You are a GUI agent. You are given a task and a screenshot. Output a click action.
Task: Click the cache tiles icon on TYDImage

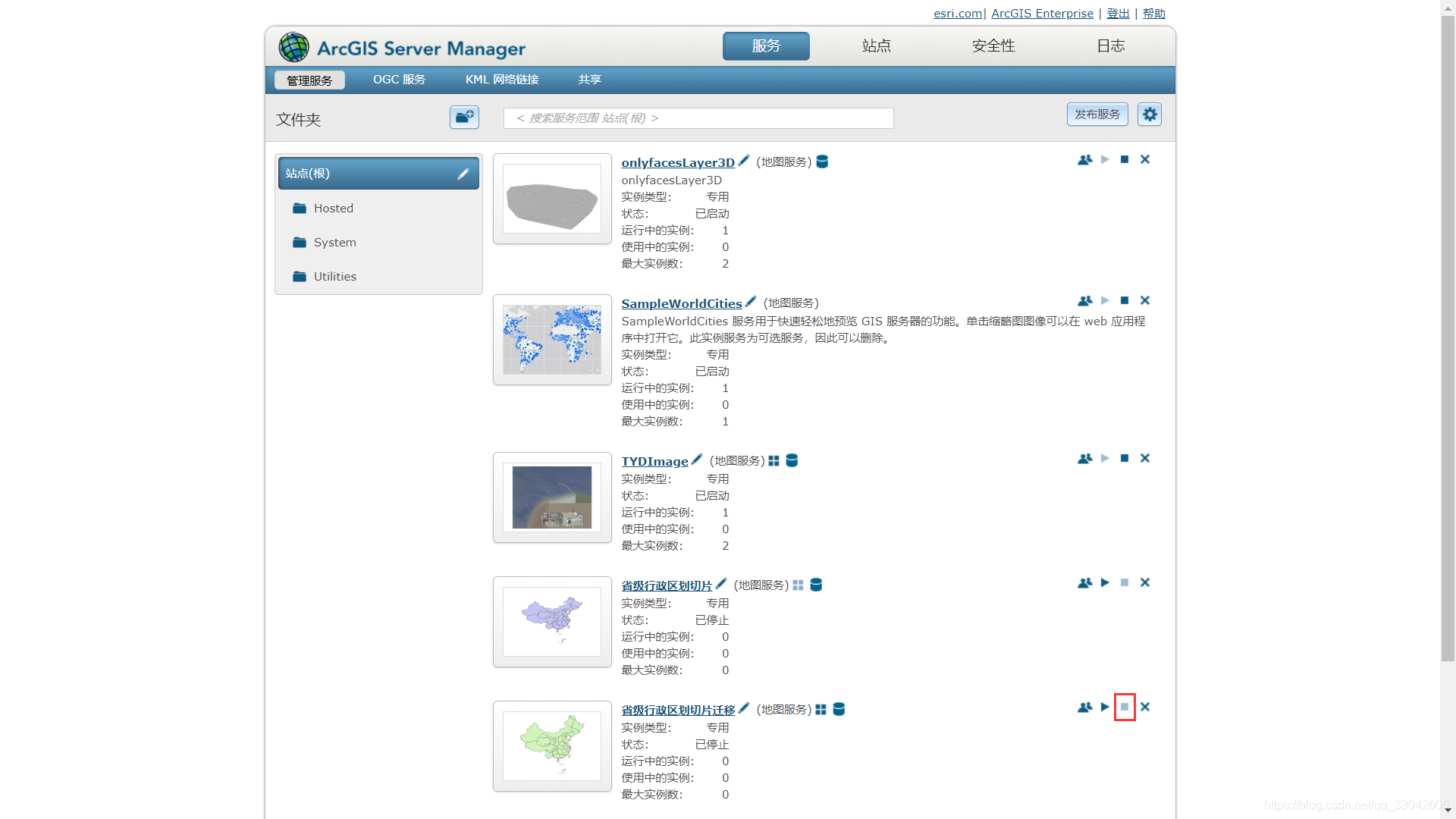pos(773,460)
